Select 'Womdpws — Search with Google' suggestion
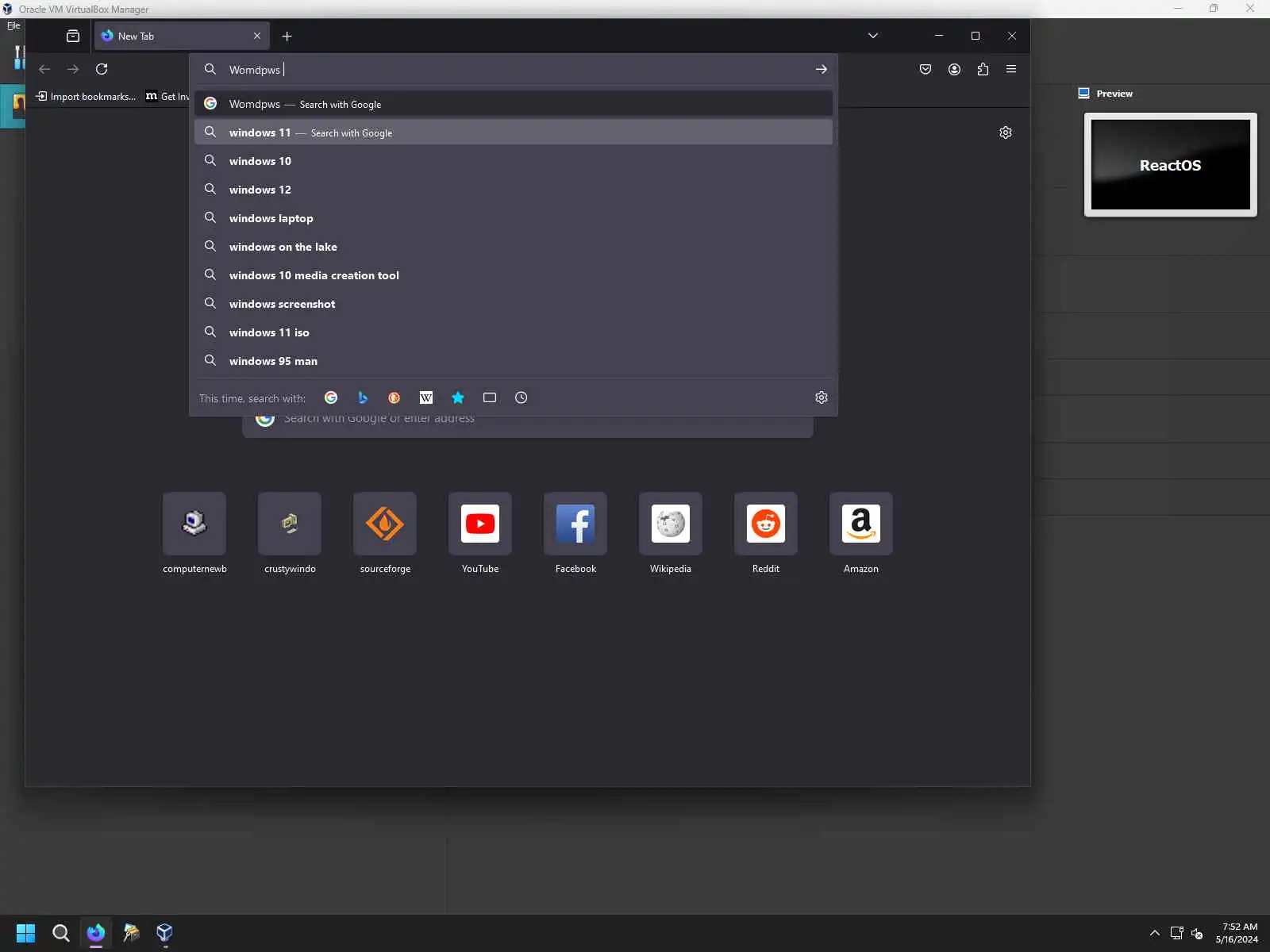This screenshot has height=952, width=1270. point(514,104)
